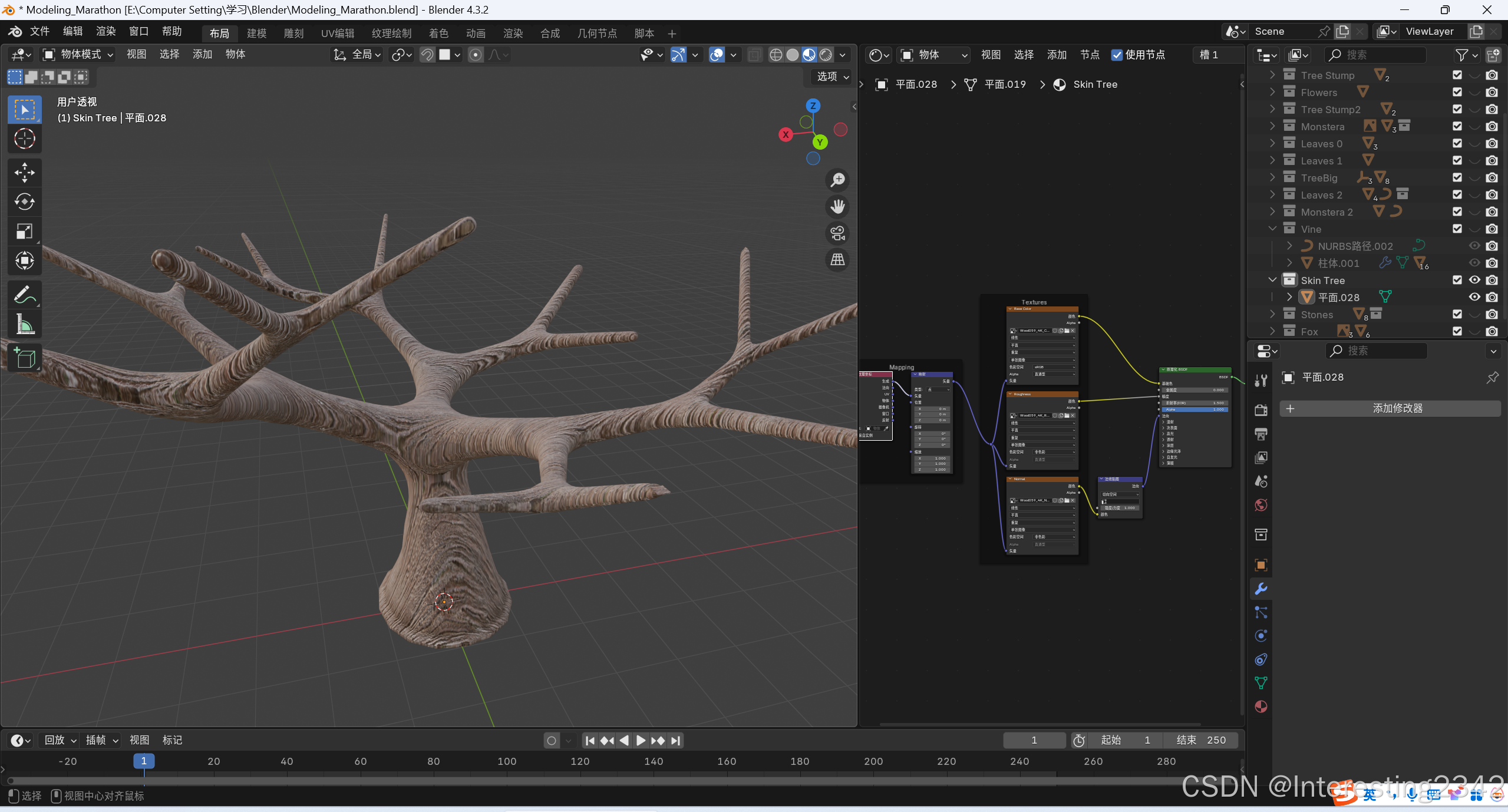Switch to the UV编辑 workspace tab
Screen dimensions: 1508x812
[x=338, y=34]
